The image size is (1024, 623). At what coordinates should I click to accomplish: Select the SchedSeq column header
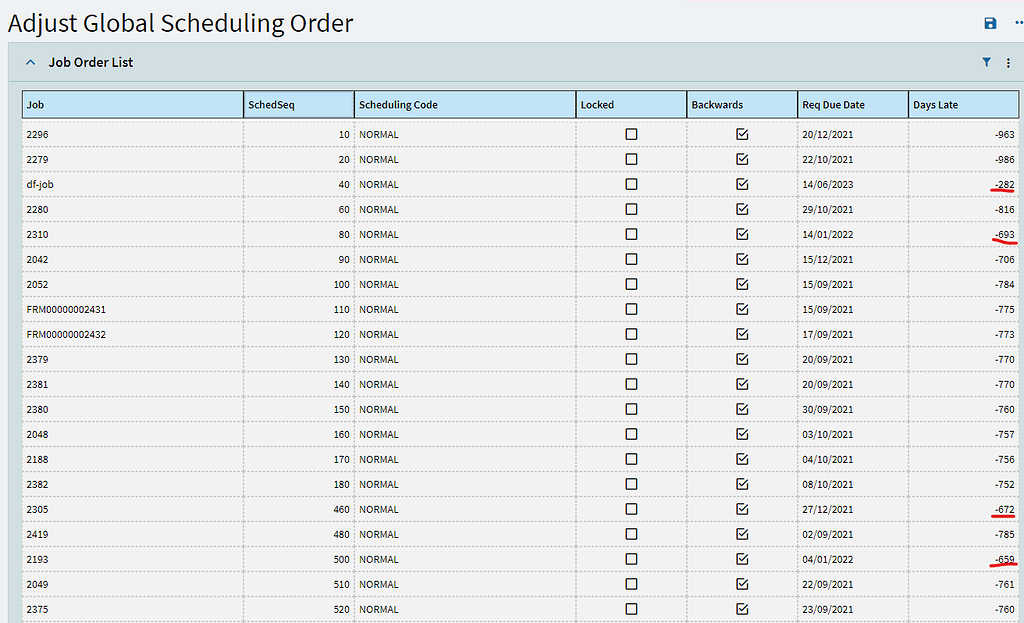pyautogui.click(x=298, y=104)
